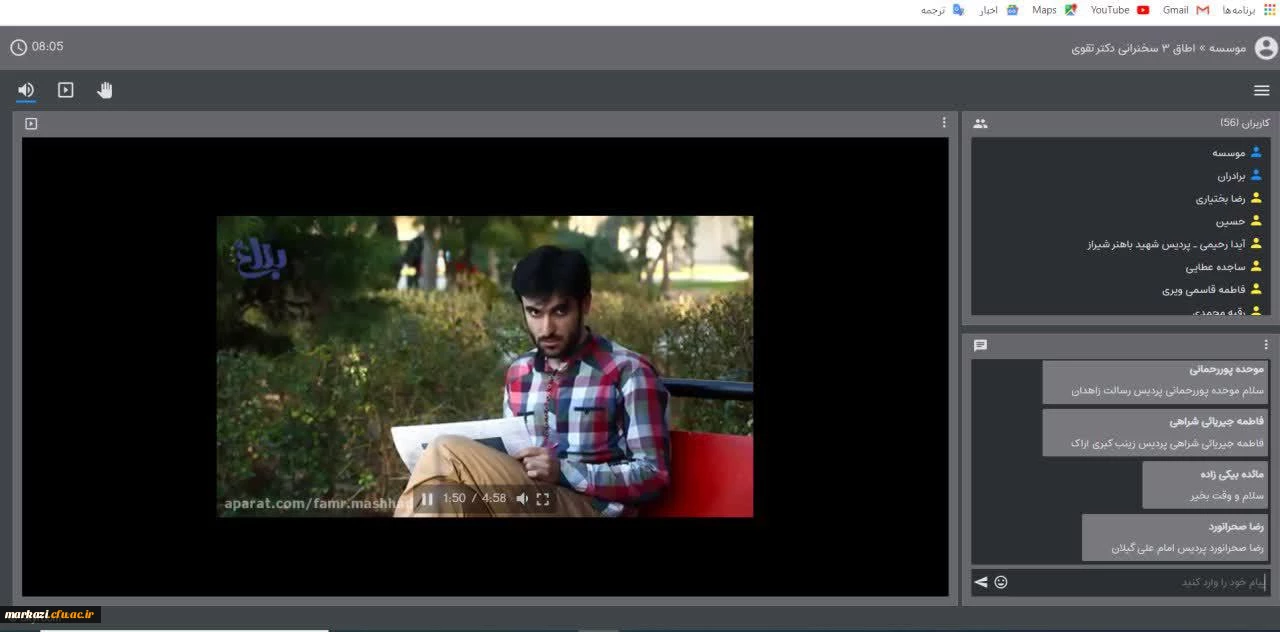The width and height of the screenshot is (1280, 632).
Task: Click the raise hand icon
Action: click(x=105, y=90)
